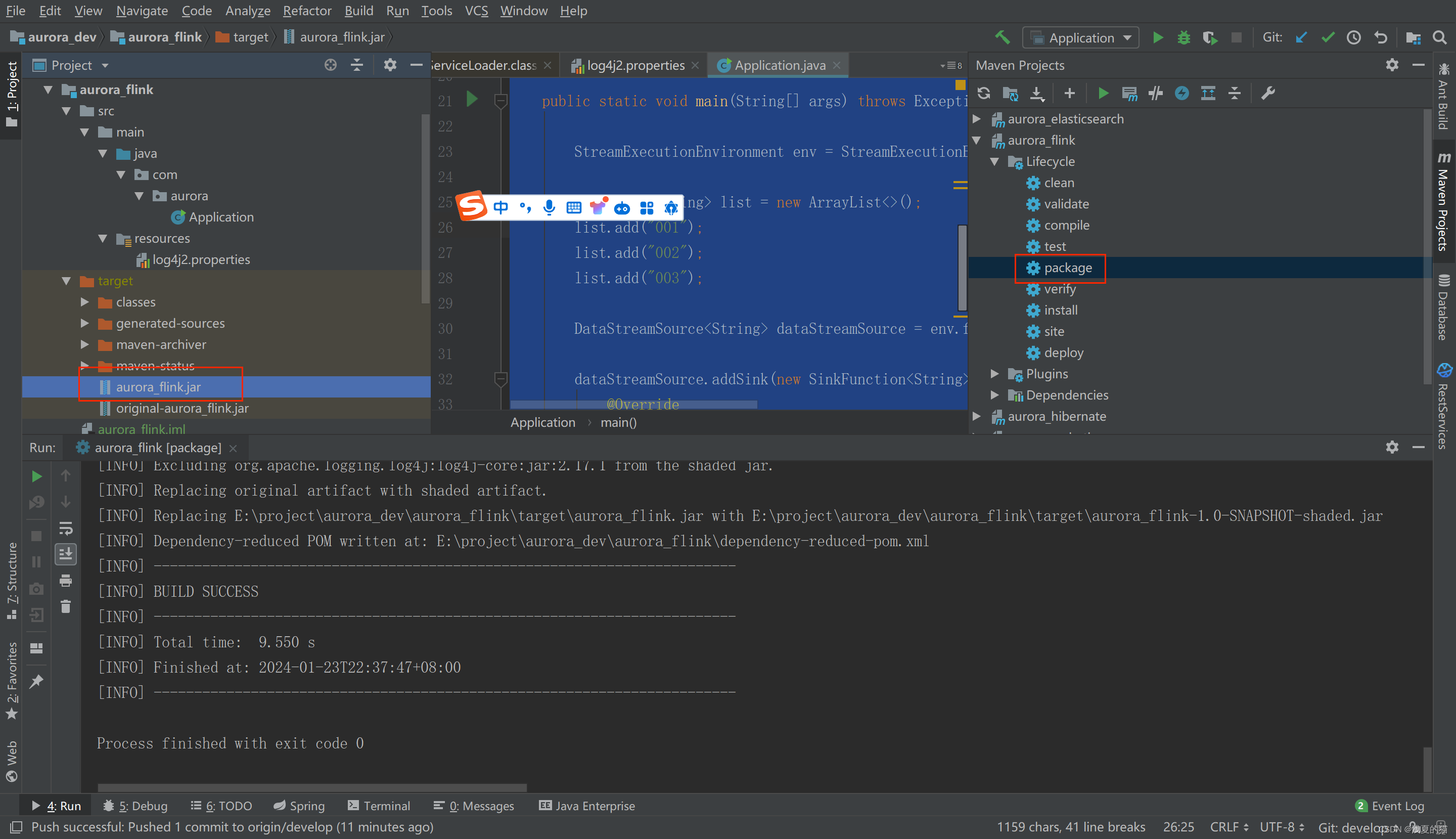The image size is (1456, 839).
Task: Click Git commit checkmark icon
Action: coord(1328,37)
